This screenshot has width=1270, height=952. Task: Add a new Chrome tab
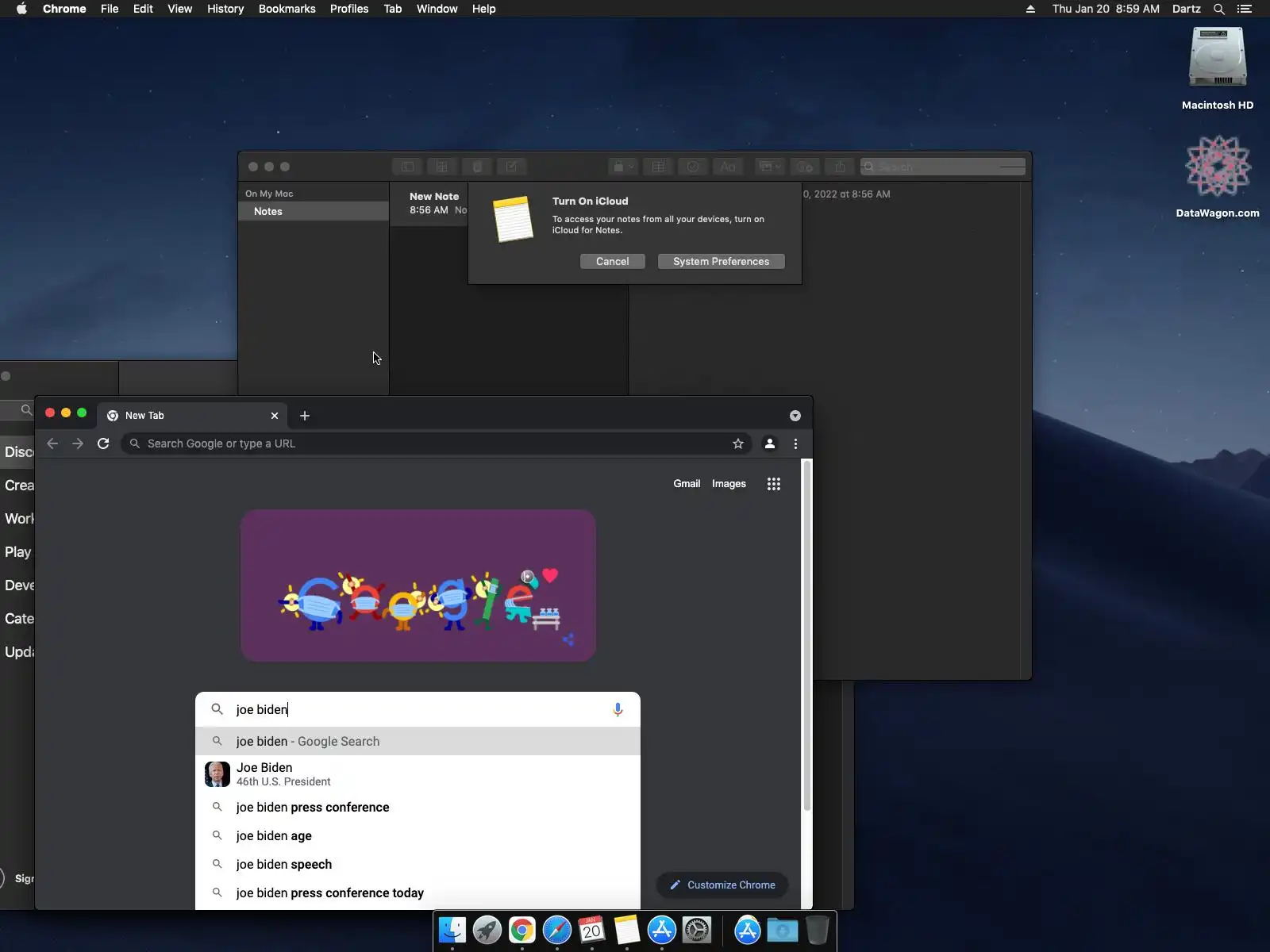305,416
